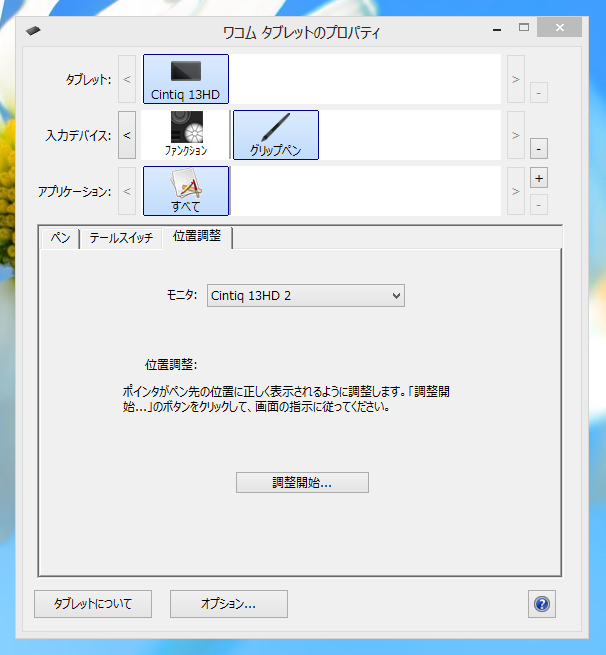Add an application with the plus button
The height and width of the screenshot is (655, 606).
coord(539,178)
